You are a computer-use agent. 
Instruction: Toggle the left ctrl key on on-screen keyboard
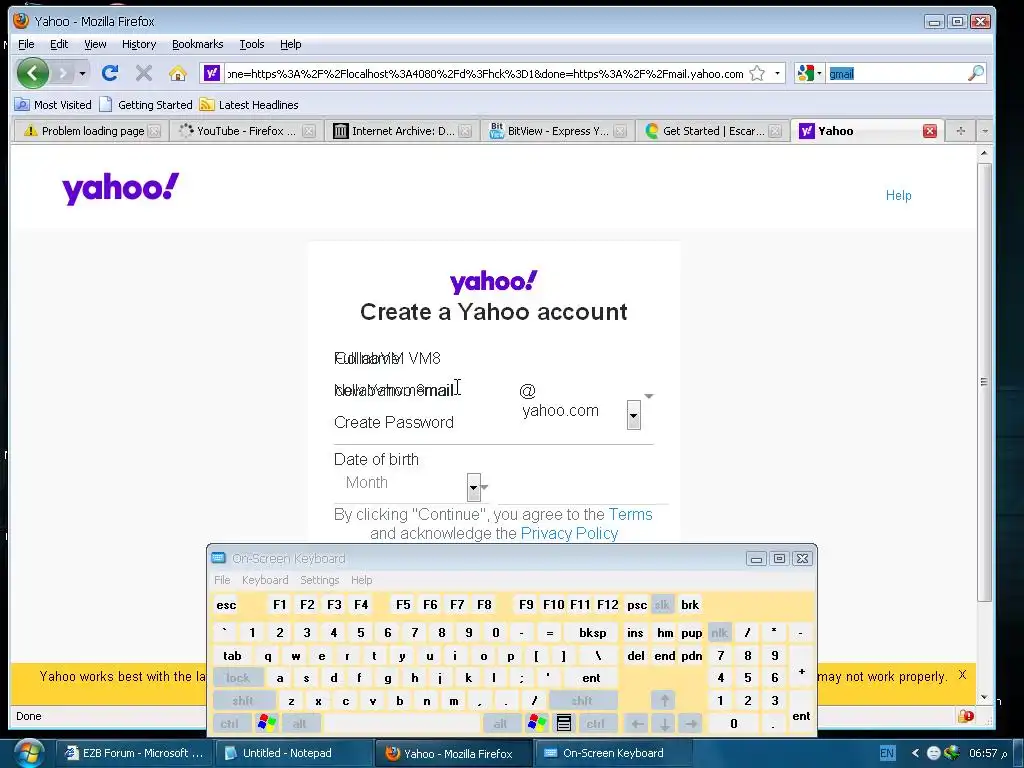(229, 723)
